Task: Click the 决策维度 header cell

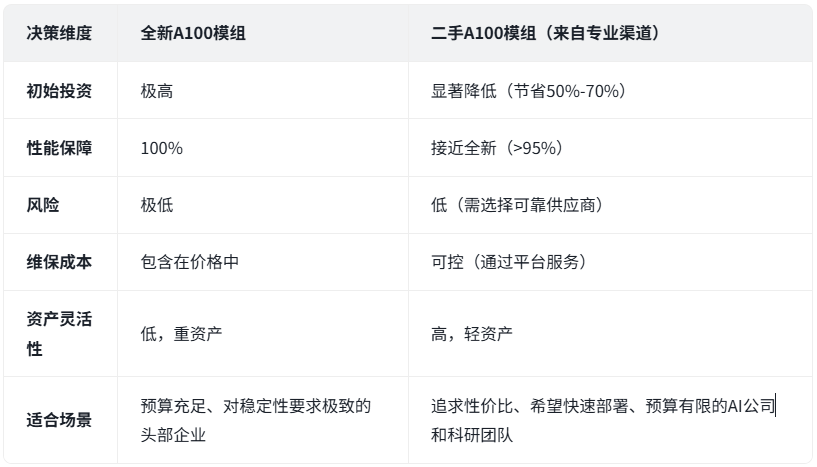Action: (59, 33)
